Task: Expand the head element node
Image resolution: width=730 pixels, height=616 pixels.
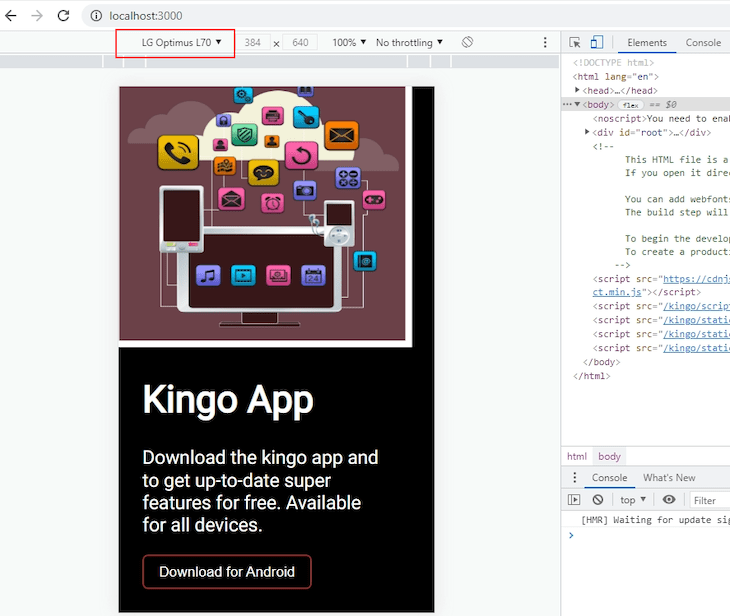Action: tap(577, 90)
